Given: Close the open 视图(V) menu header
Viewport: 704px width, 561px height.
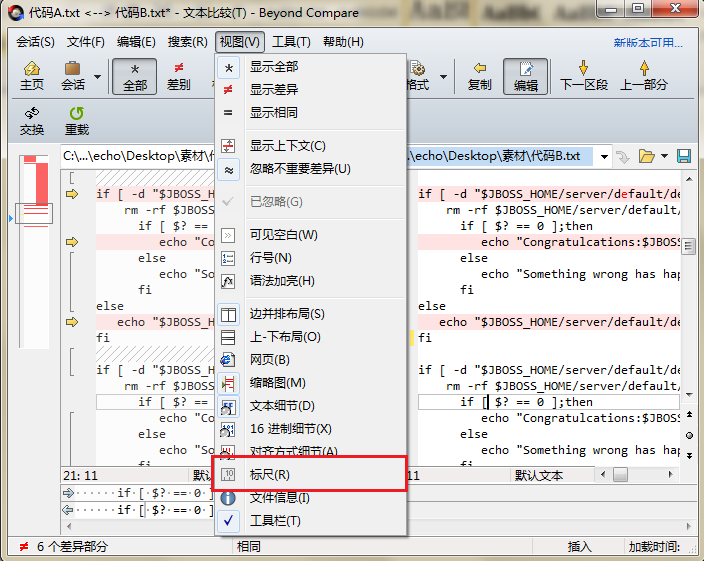Looking at the screenshot, I should point(240,42).
